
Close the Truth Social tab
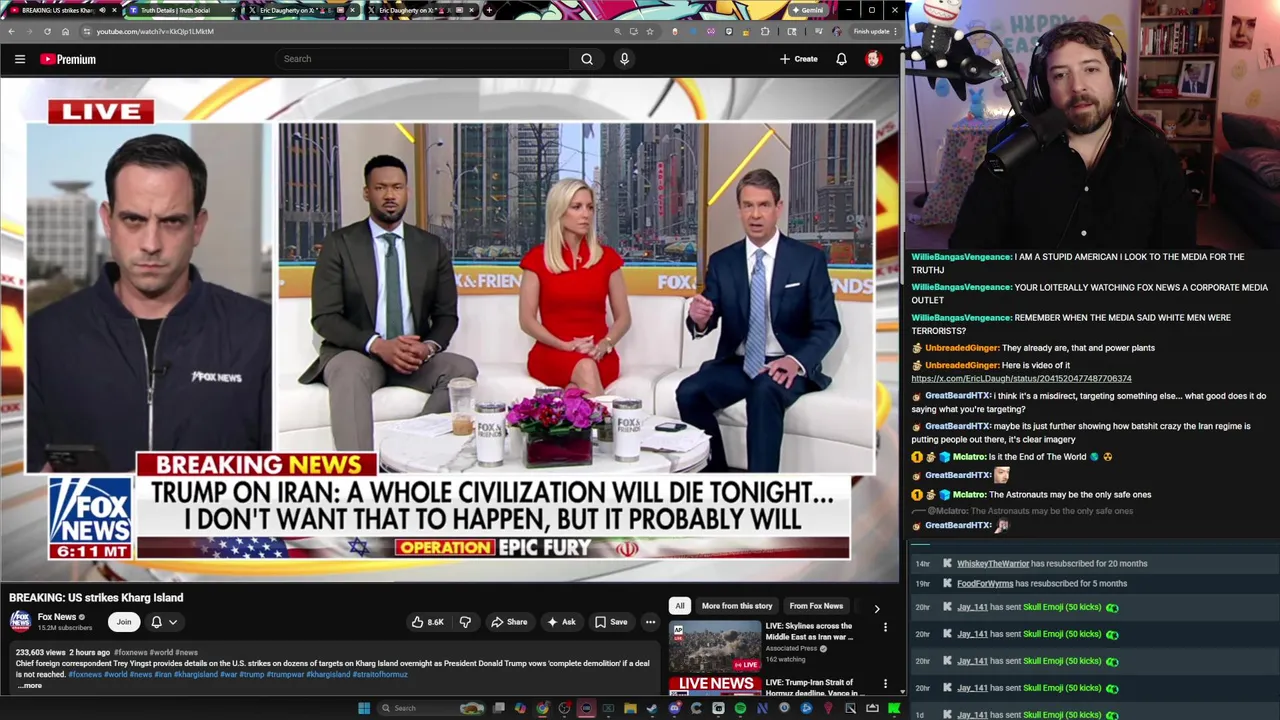(233, 10)
